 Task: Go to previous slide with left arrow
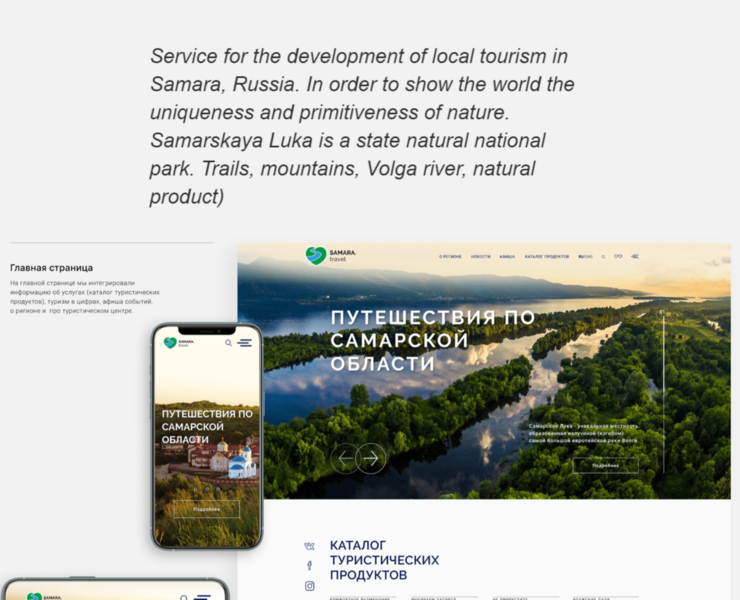pyautogui.click(x=345, y=458)
